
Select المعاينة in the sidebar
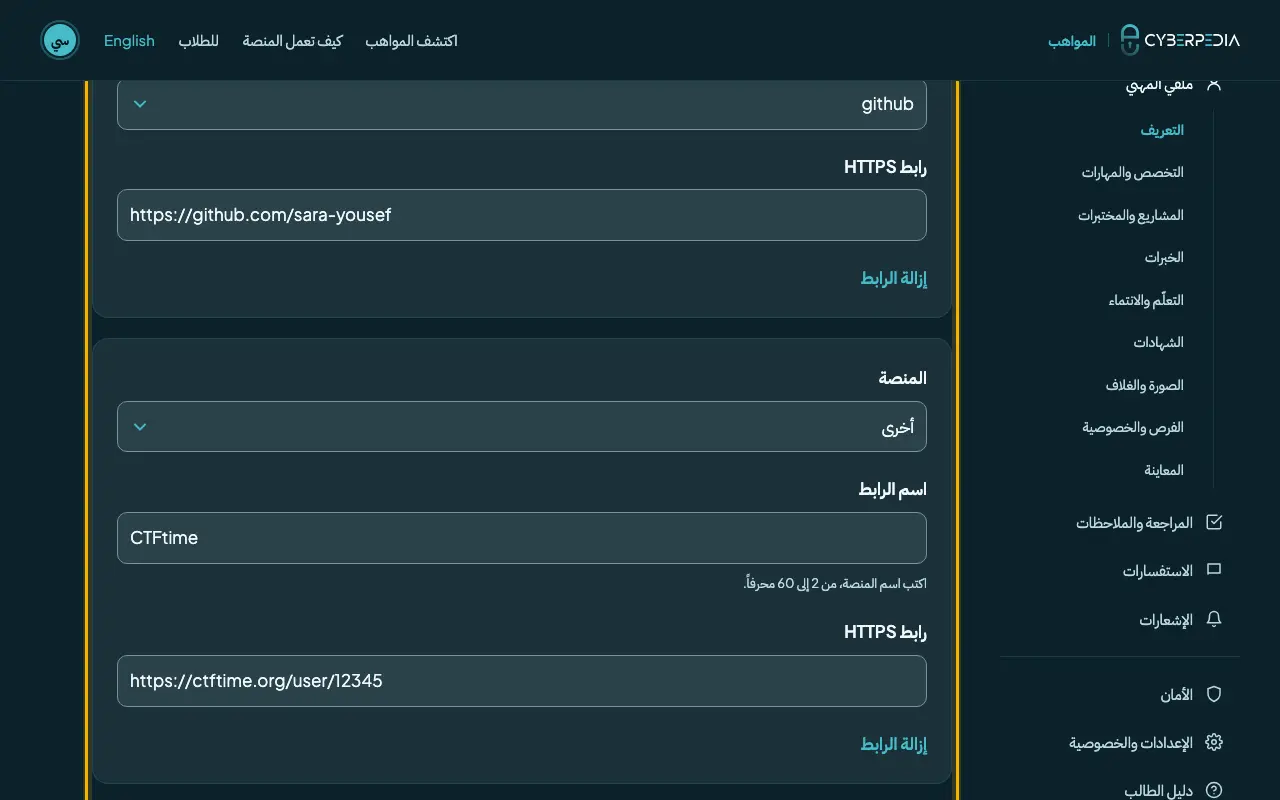(1165, 470)
